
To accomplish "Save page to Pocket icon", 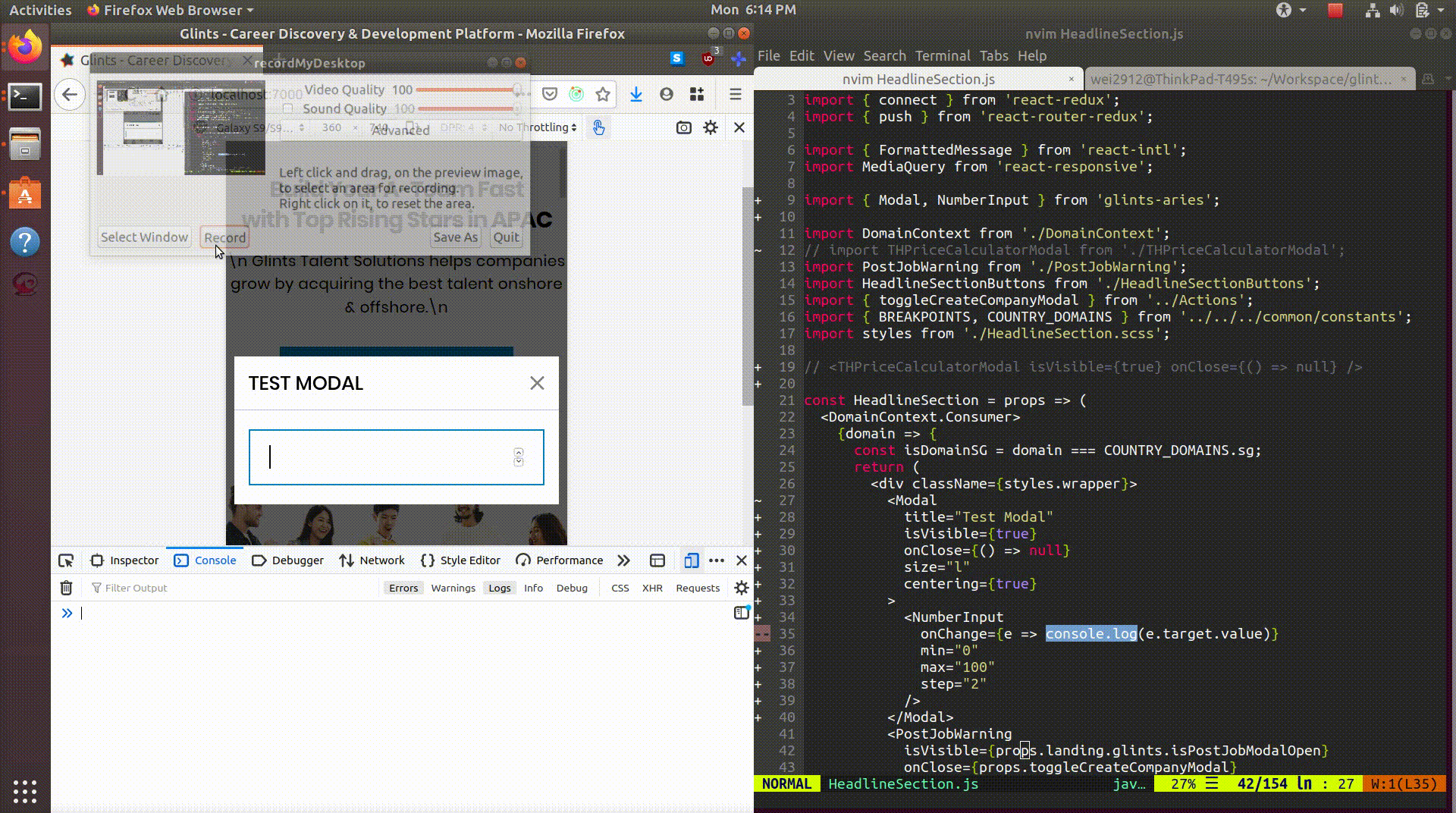I will (550, 94).
